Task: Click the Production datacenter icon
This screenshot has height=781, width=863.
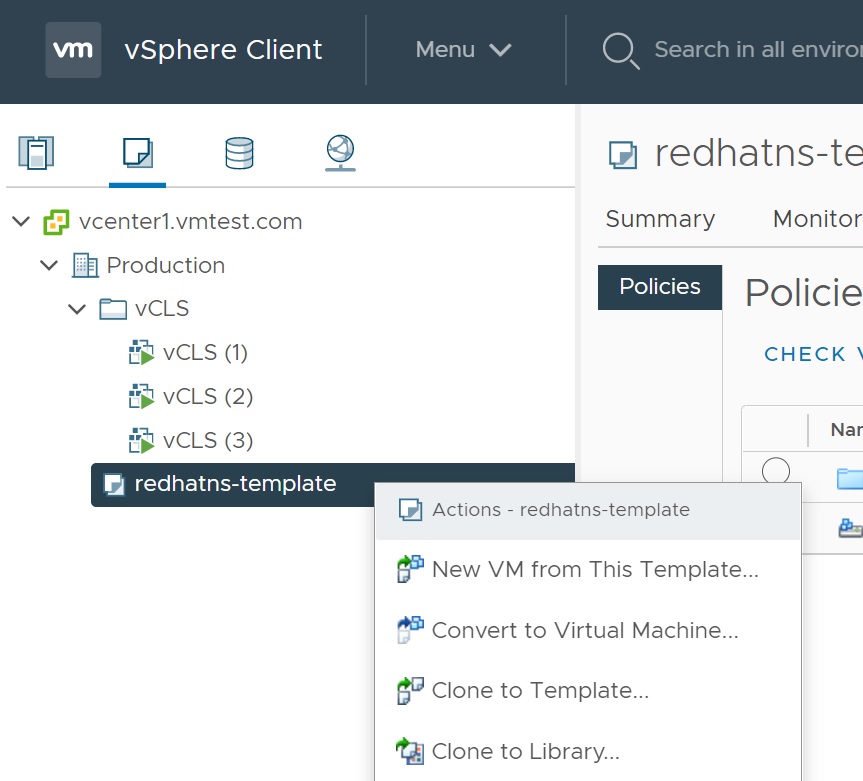Action: [85, 266]
